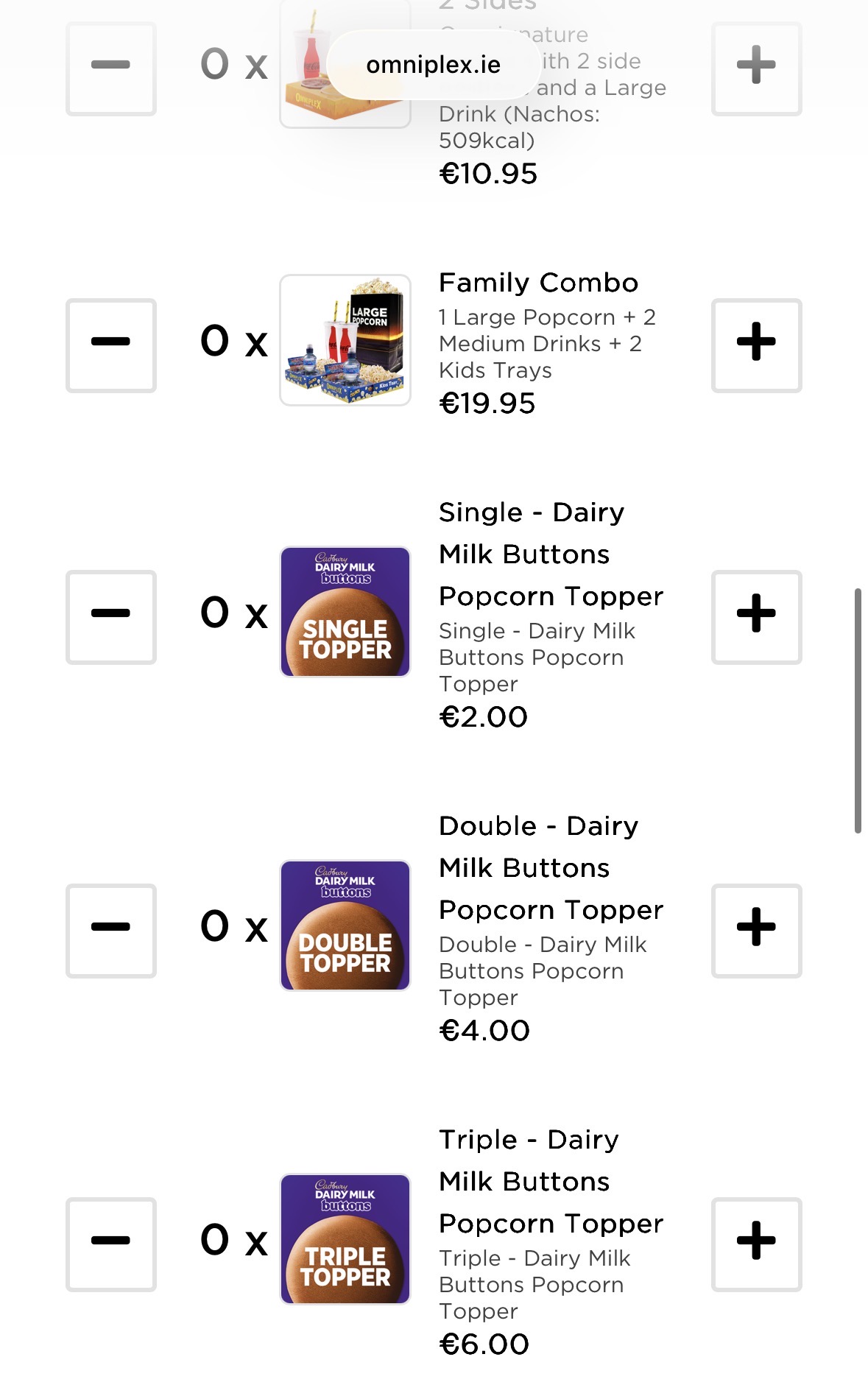This screenshot has height=1396, width=868.
Task: Open the Family Combo title
Action: pyautogui.click(x=538, y=283)
